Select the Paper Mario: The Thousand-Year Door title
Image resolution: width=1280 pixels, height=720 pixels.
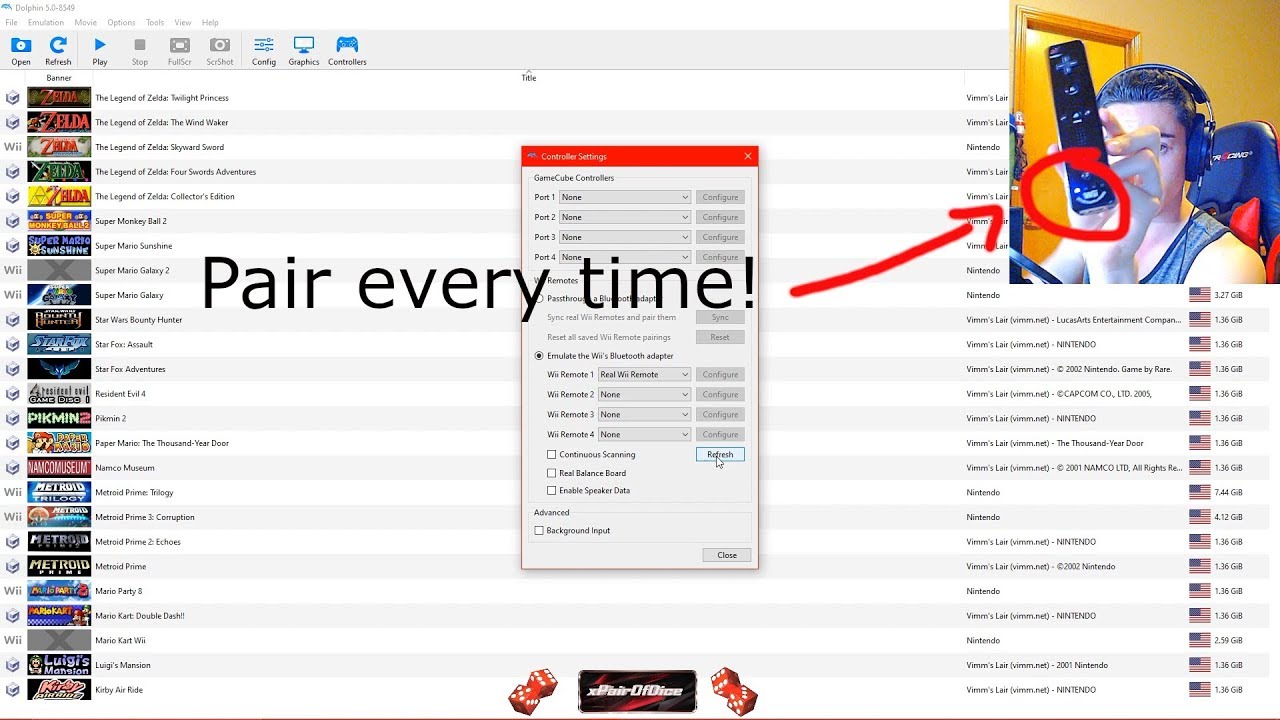(x=162, y=443)
